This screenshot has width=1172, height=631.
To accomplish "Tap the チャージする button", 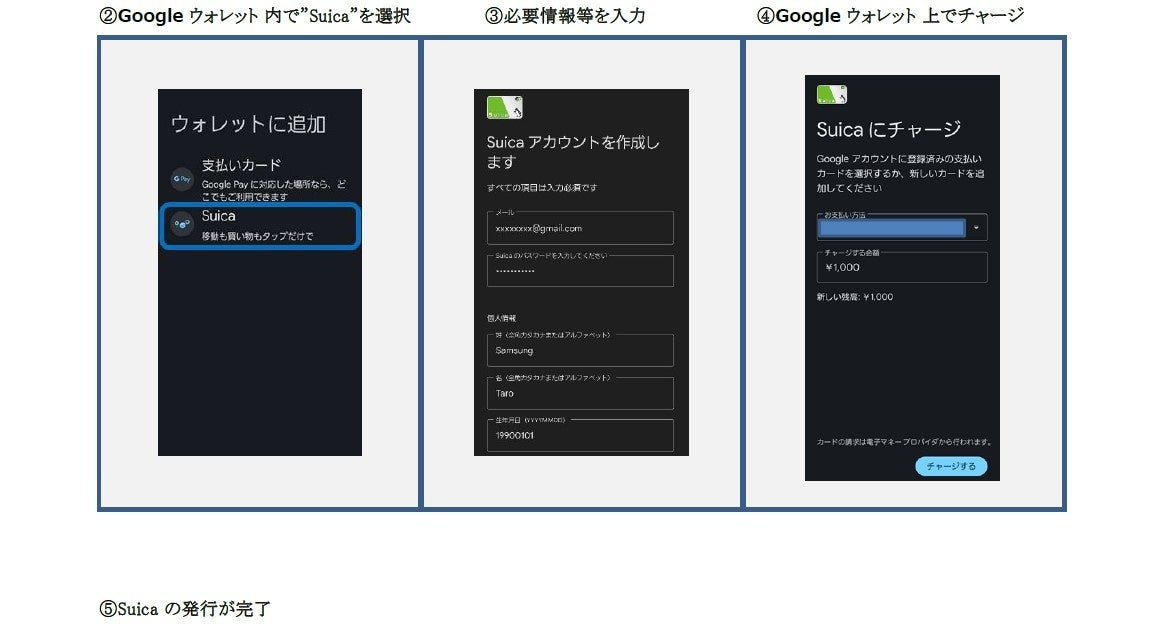I will (x=951, y=466).
